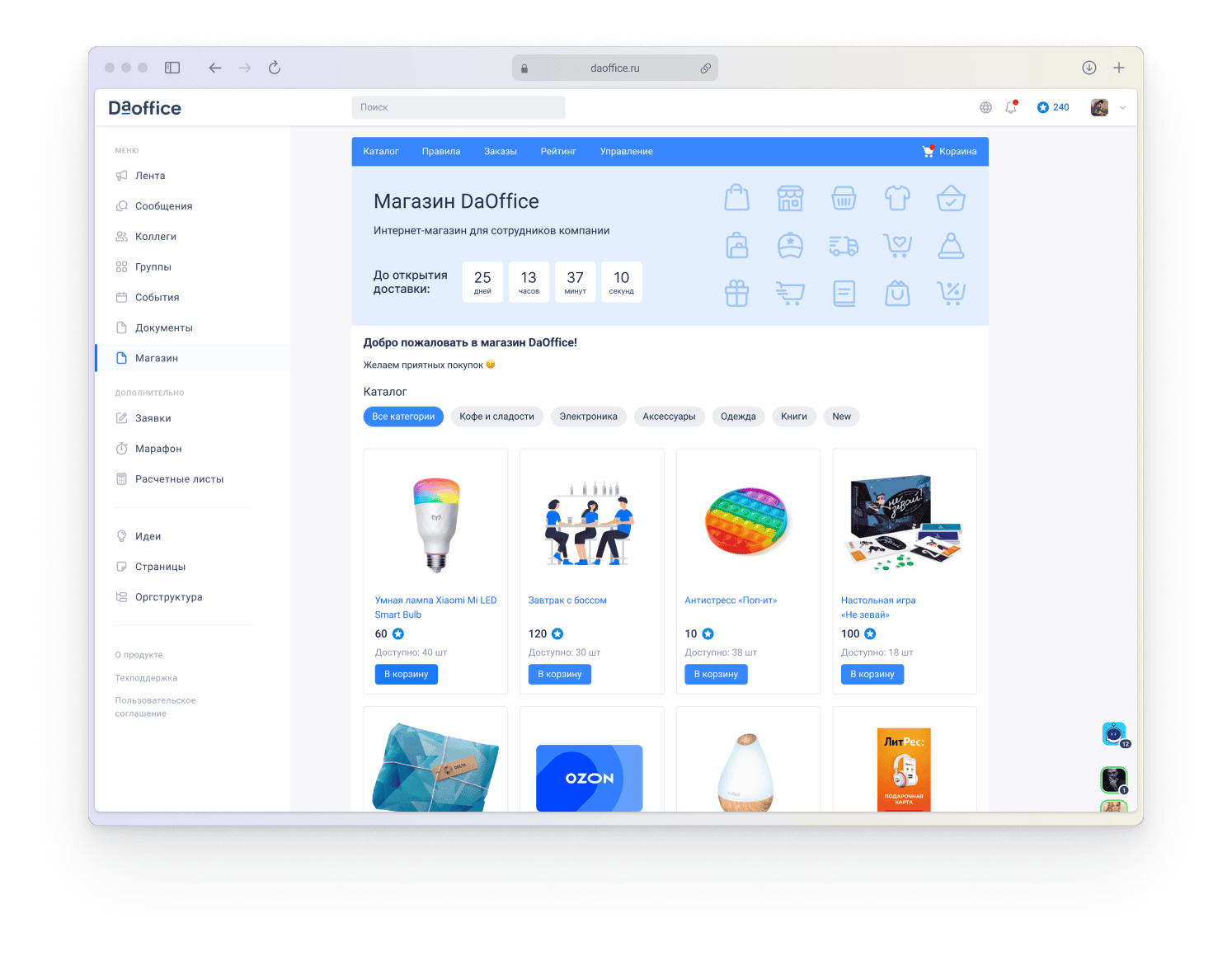The image size is (1232, 956).
Task: Open the Рейтинг tab in the store
Action: 558,152
